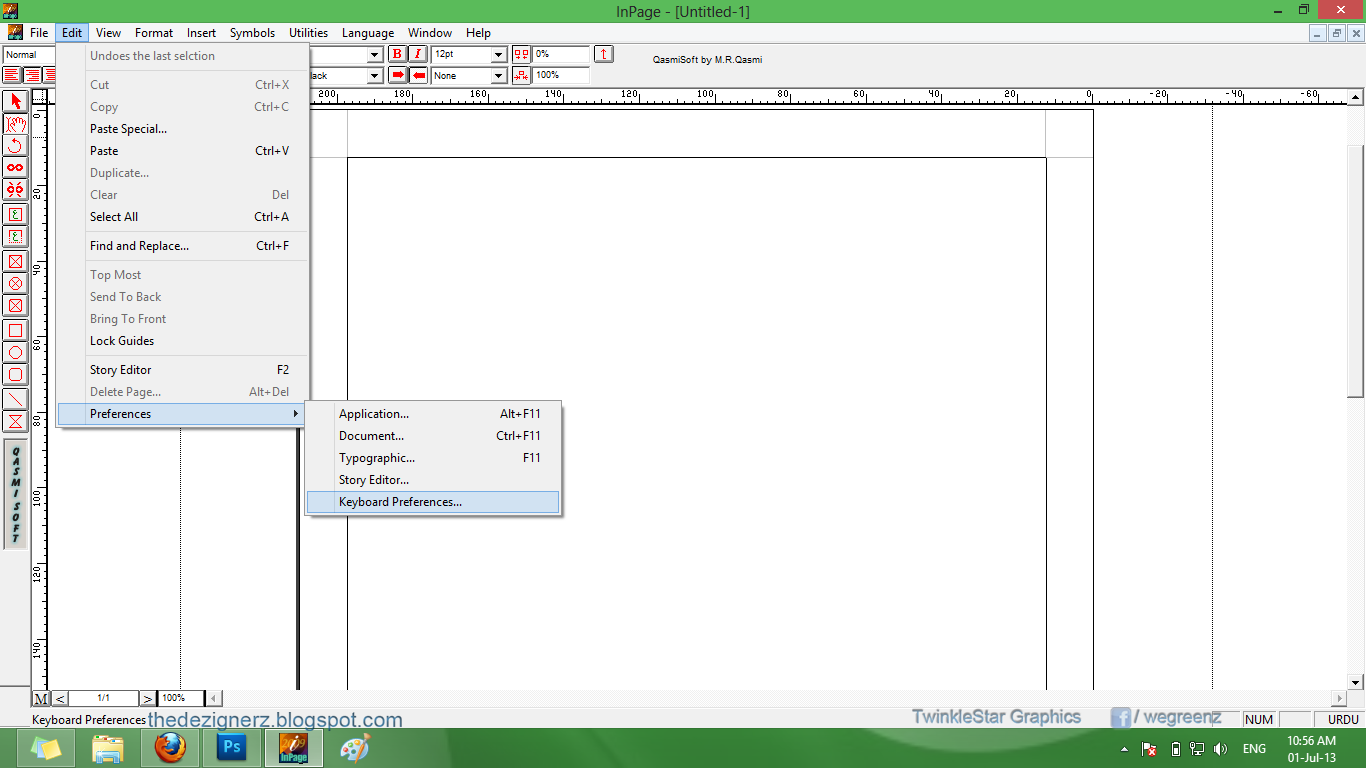The width and height of the screenshot is (1366, 768).
Task: Show hidden system tray icons arrow
Action: pyautogui.click(x=1125, y=748)
